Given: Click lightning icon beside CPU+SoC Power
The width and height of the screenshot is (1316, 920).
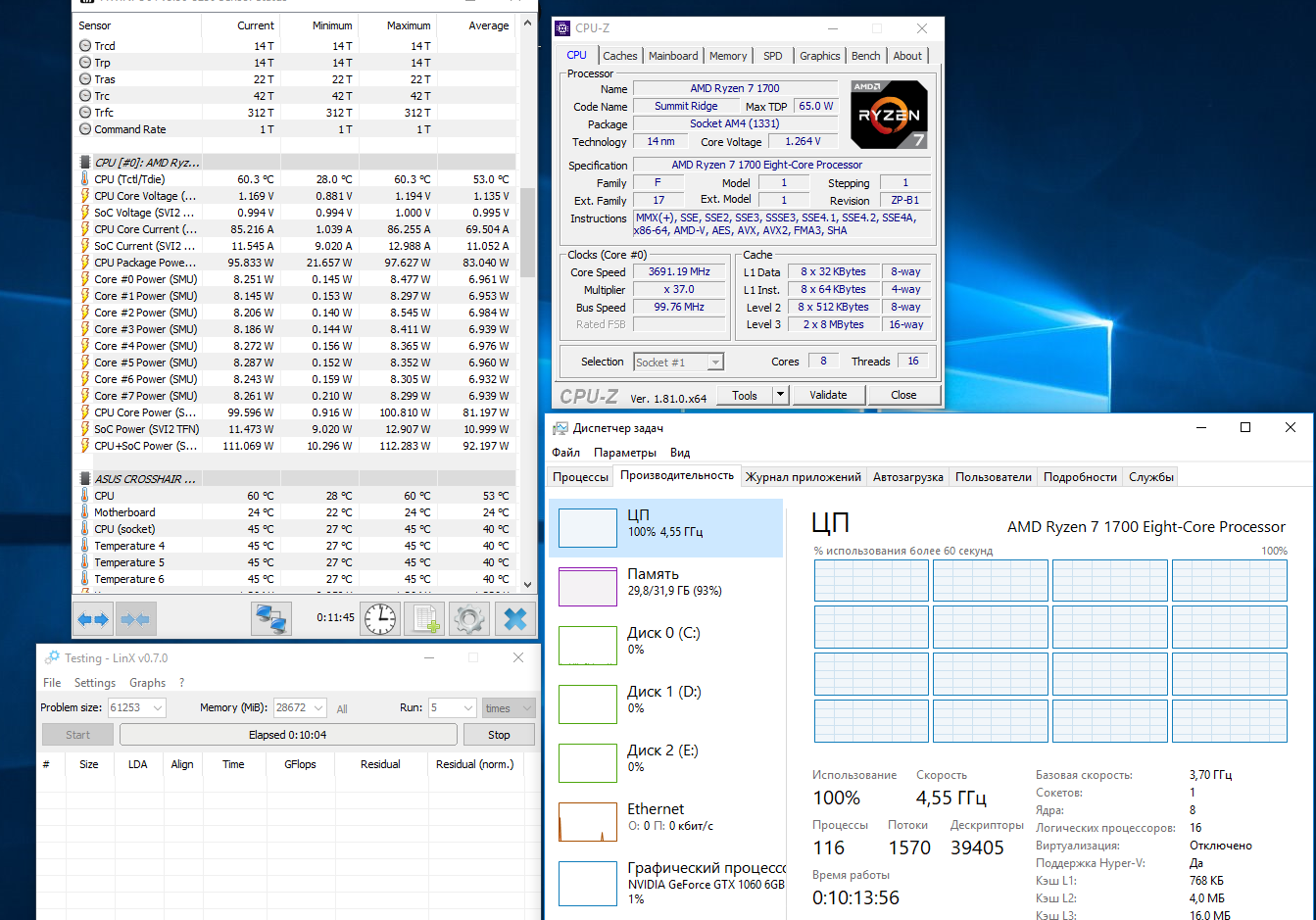Looking at the screenshot, I should click(x=85, y=446).
